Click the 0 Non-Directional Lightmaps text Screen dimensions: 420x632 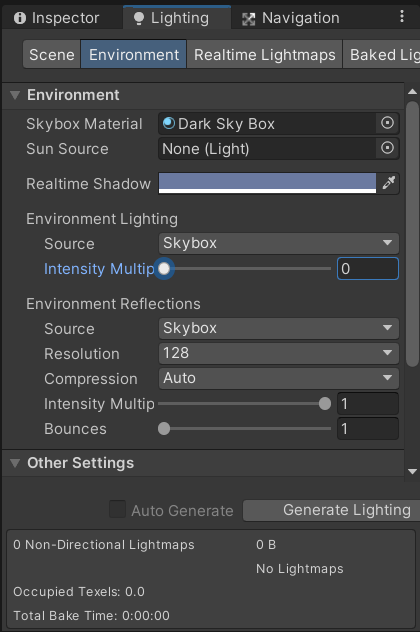click(x=104, y=545)
